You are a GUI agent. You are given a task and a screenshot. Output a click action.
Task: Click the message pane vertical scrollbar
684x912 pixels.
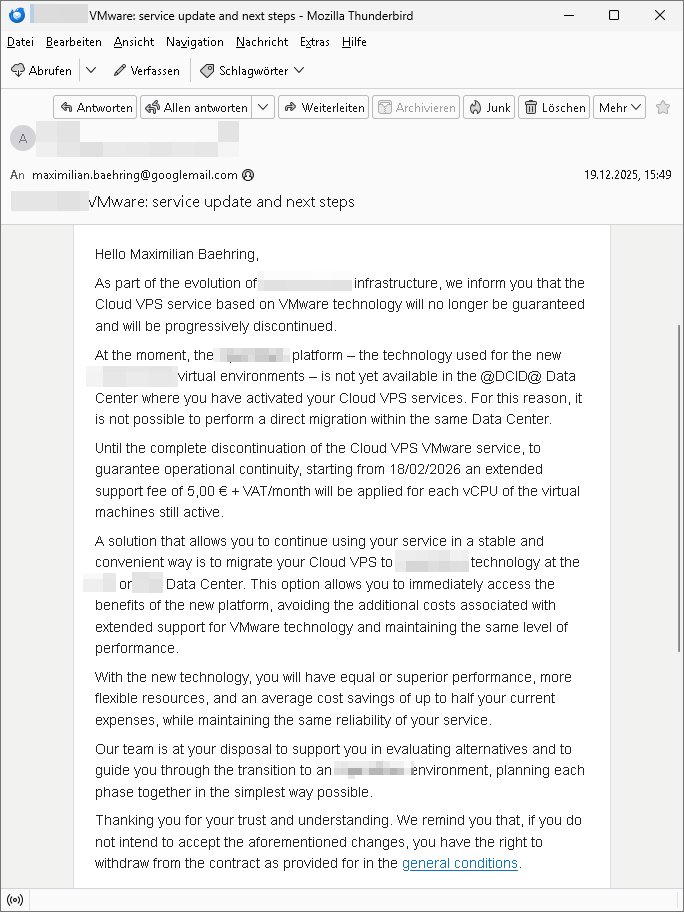[677, 500]
